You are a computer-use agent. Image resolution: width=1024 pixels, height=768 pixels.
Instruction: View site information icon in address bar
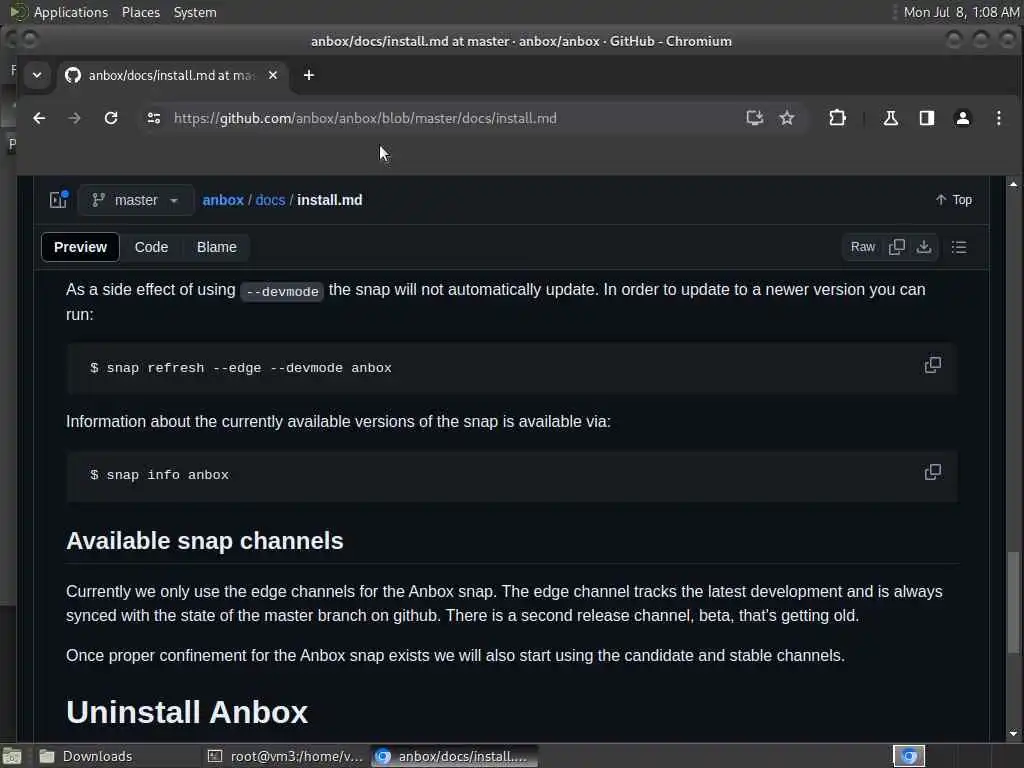coord(153,118)
